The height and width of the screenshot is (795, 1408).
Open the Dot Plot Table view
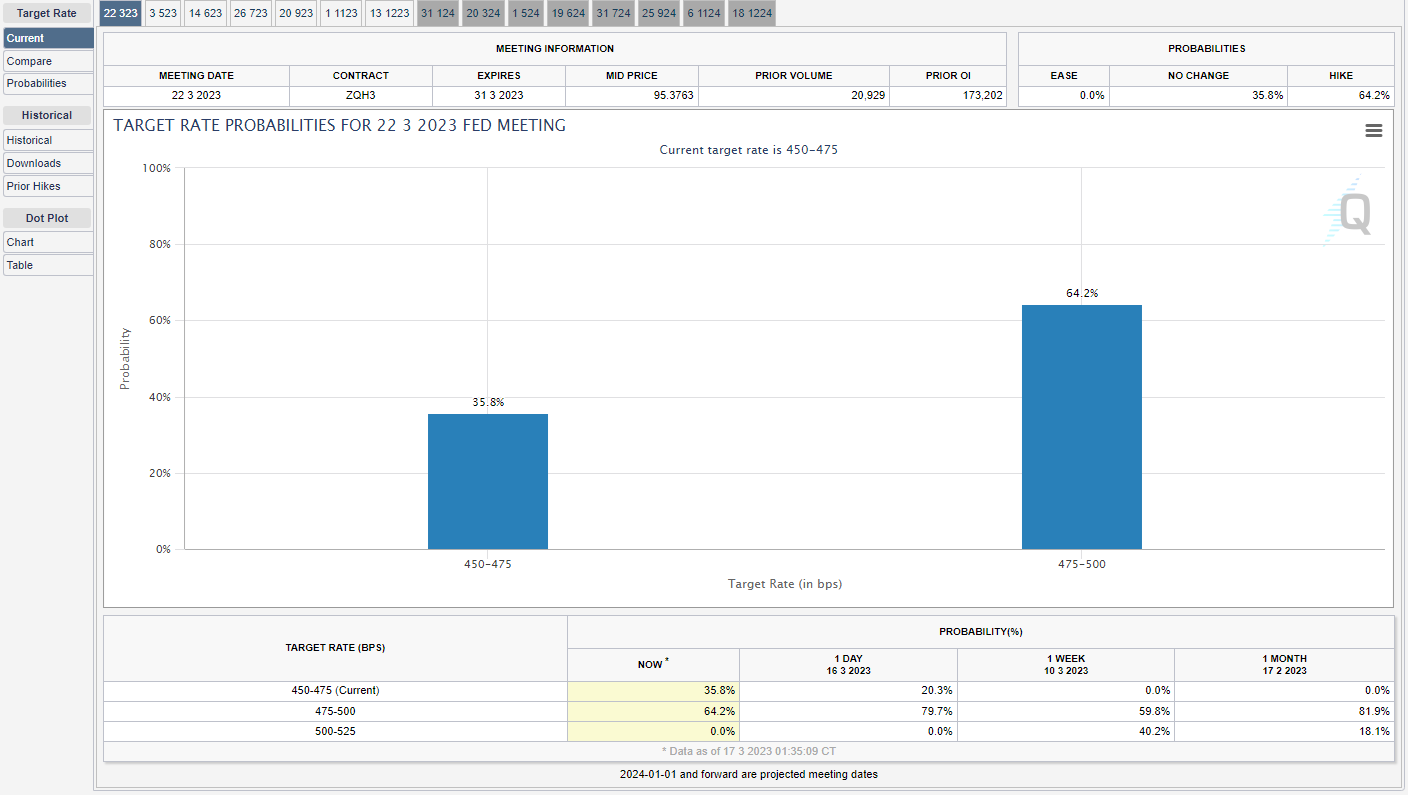tap(48, 265)
